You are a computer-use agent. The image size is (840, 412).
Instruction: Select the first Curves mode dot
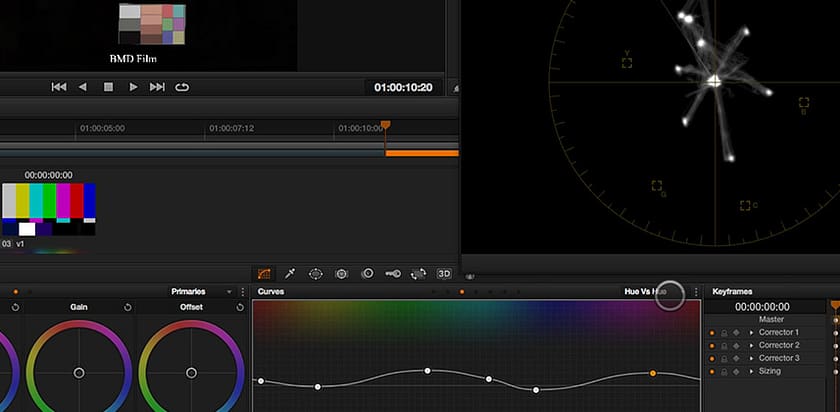433,292
